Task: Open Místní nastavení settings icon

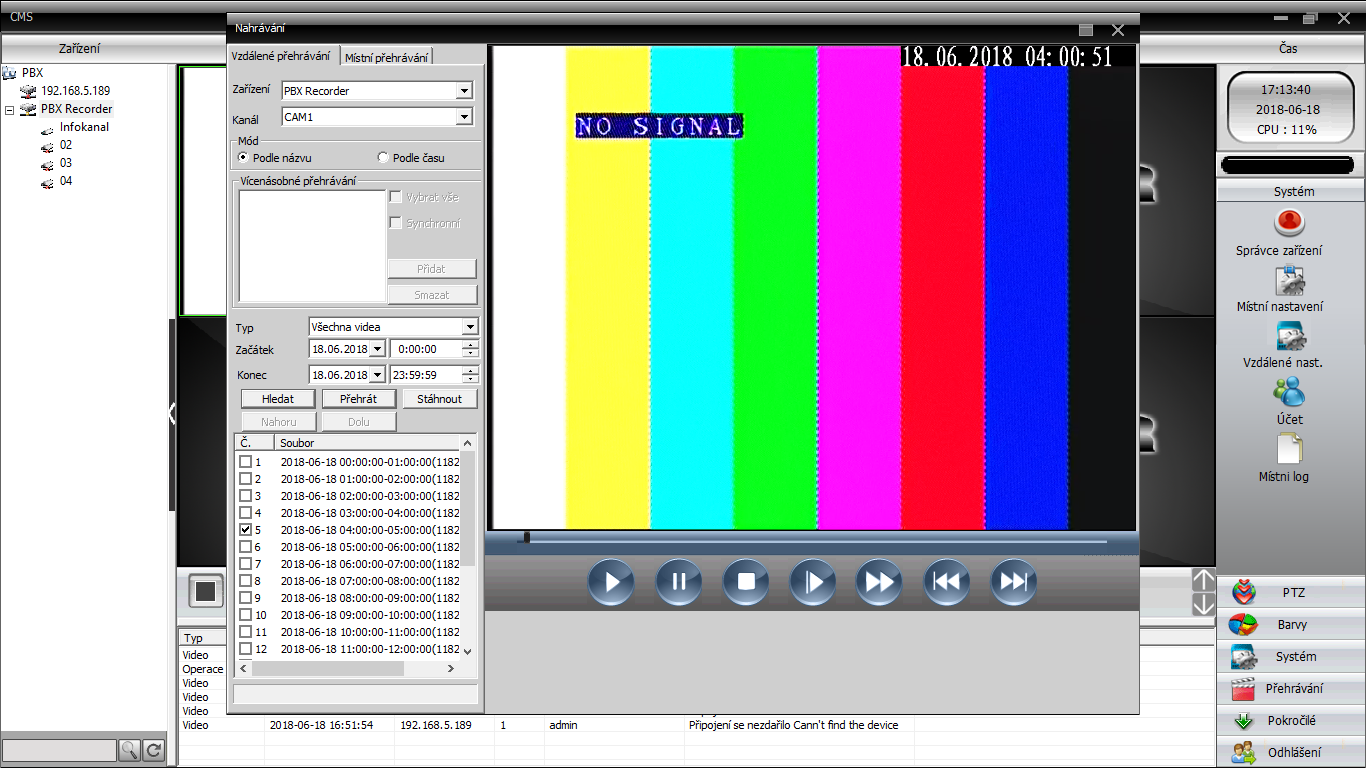Action: click(x=1290, y=280)
